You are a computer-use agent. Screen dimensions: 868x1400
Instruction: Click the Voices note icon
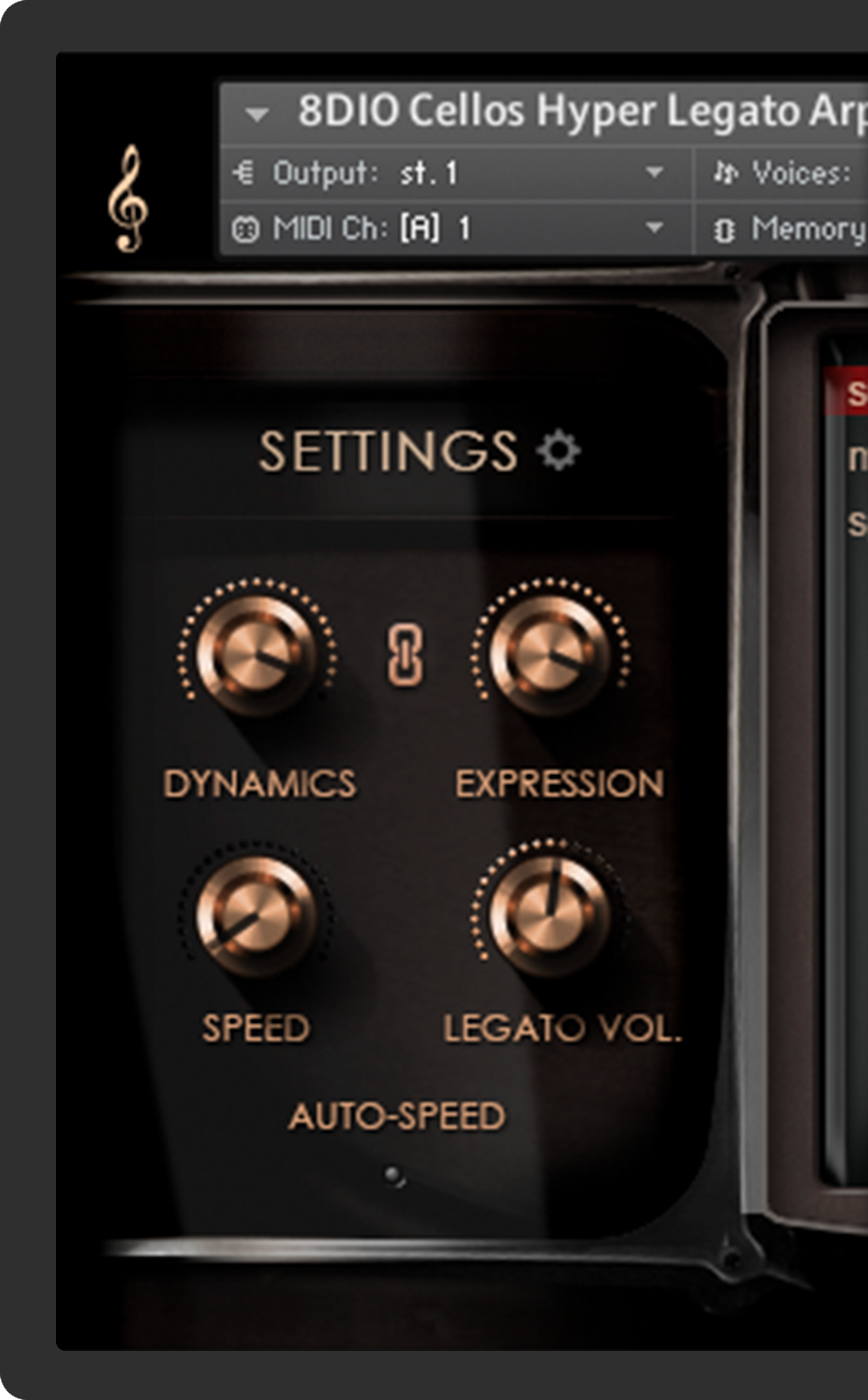725,174
